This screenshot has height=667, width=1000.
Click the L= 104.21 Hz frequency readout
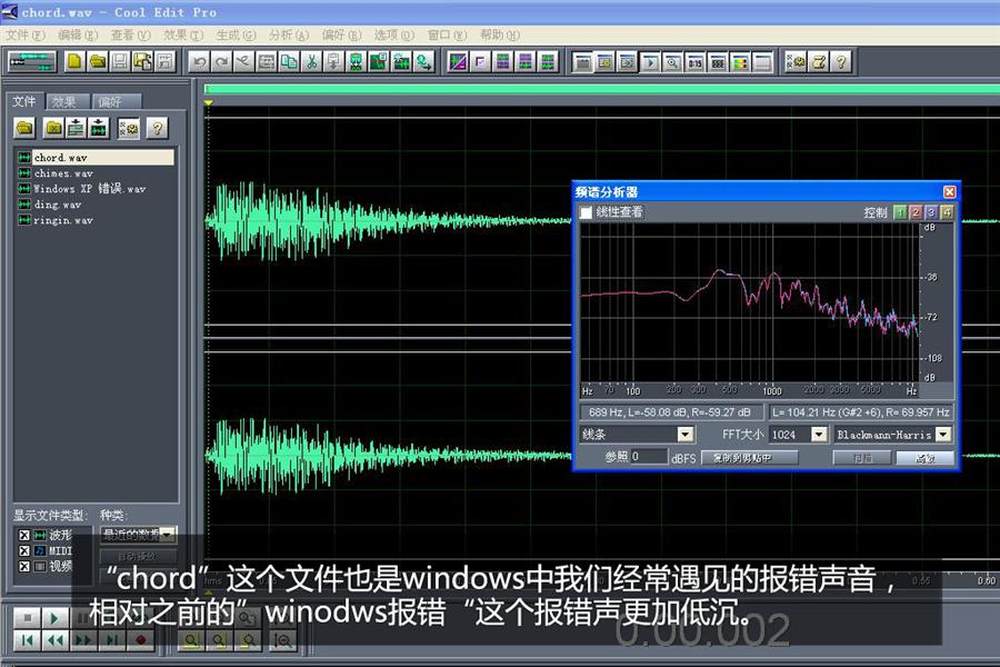(x=861, y=413)
